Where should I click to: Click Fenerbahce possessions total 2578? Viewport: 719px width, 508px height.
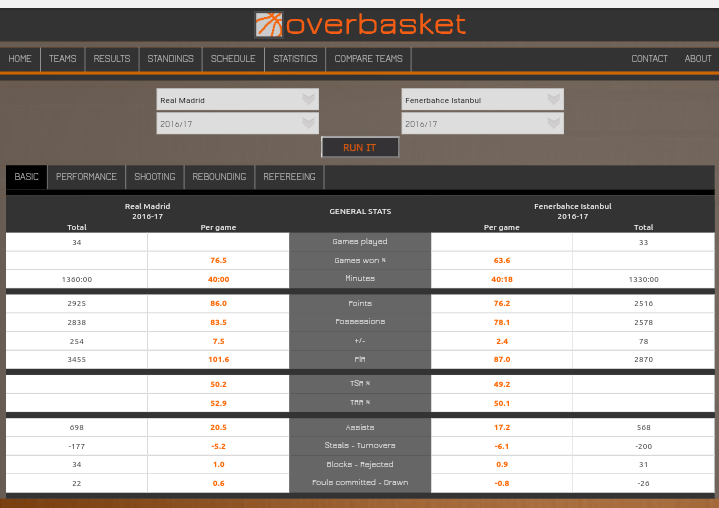(x=643, y=322)
